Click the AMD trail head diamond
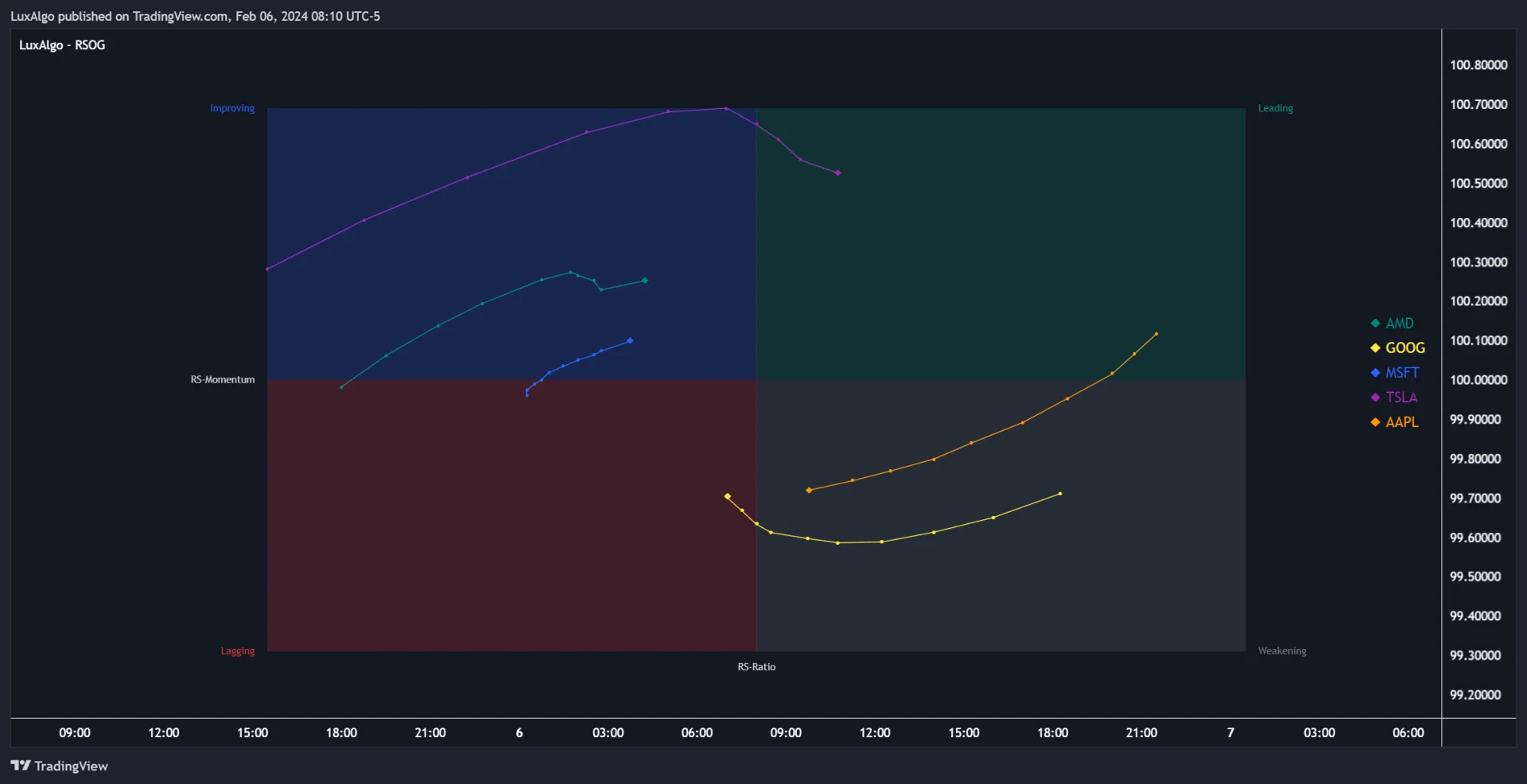1527x784 pixels. coord(644,280)
